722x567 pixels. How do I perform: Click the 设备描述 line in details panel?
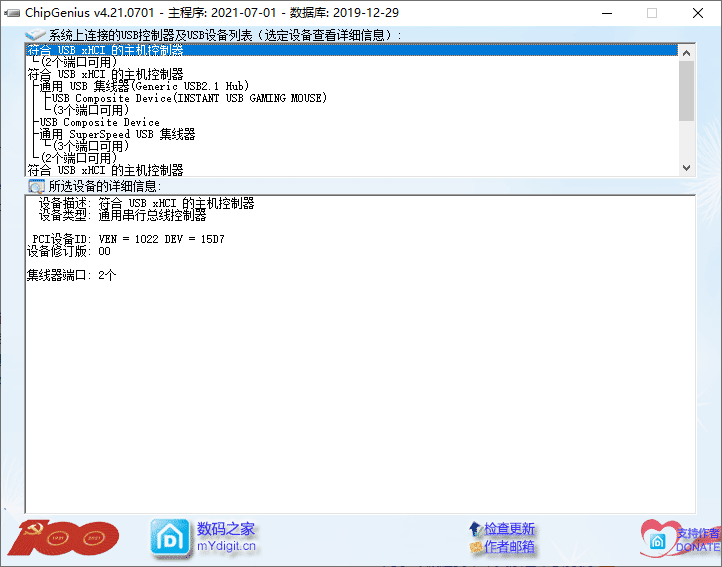pyautogui.click(x=146, y=203)
